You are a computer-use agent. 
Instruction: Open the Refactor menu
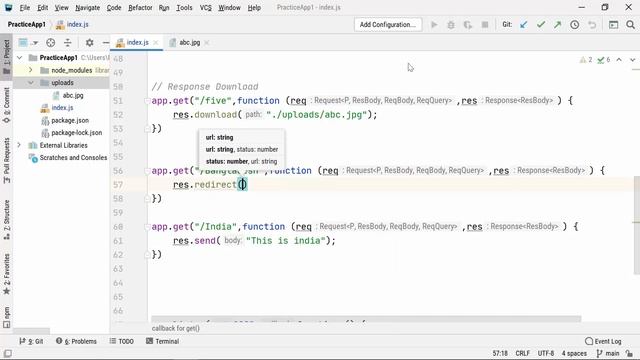[140, 8]
